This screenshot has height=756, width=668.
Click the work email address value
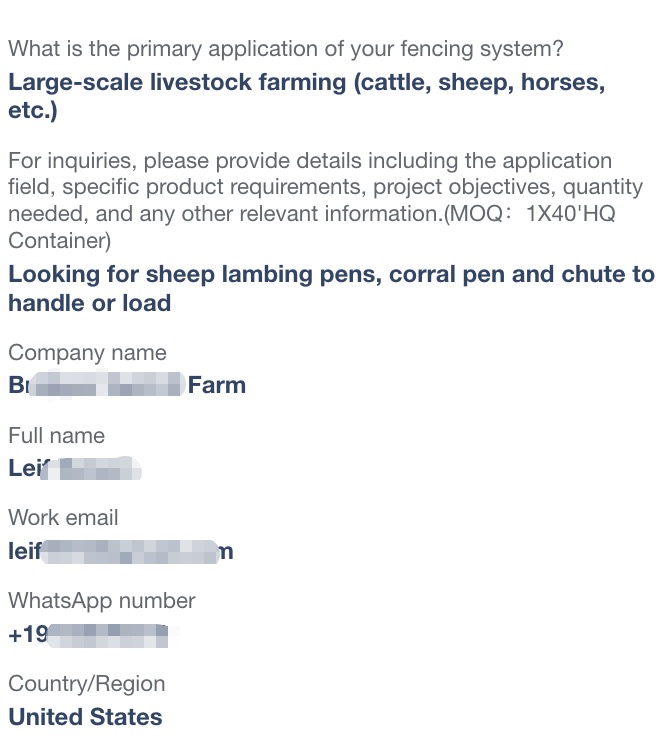[121, 551]
